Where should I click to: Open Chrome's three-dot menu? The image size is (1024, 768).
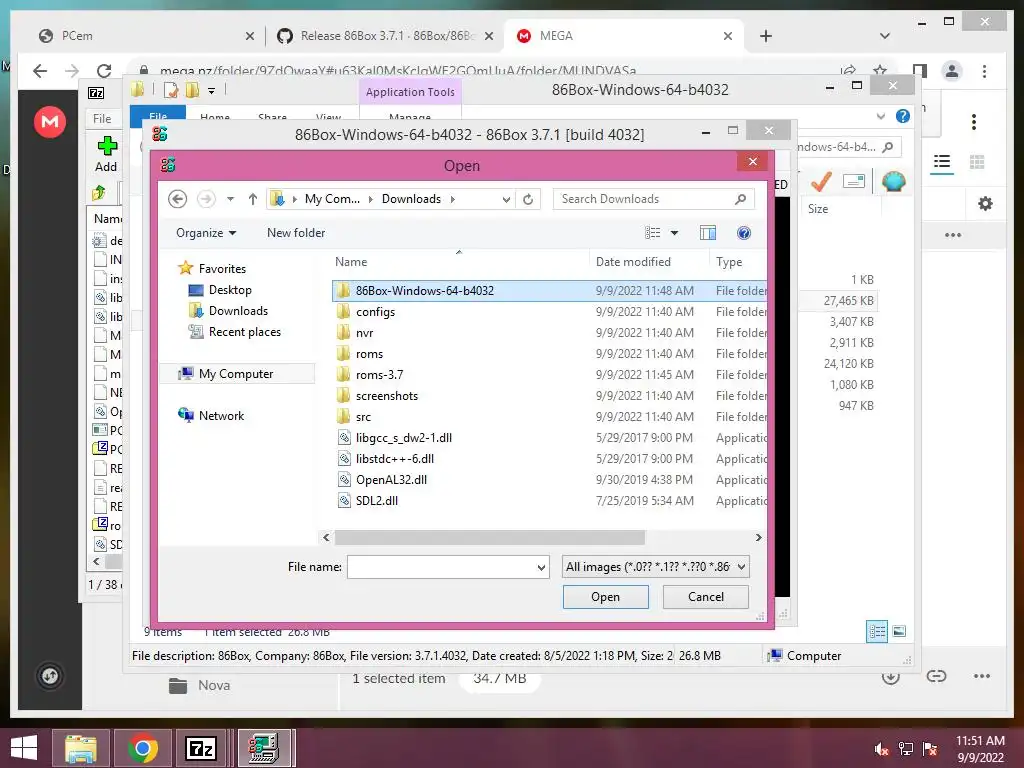click(x=984, y=71)
